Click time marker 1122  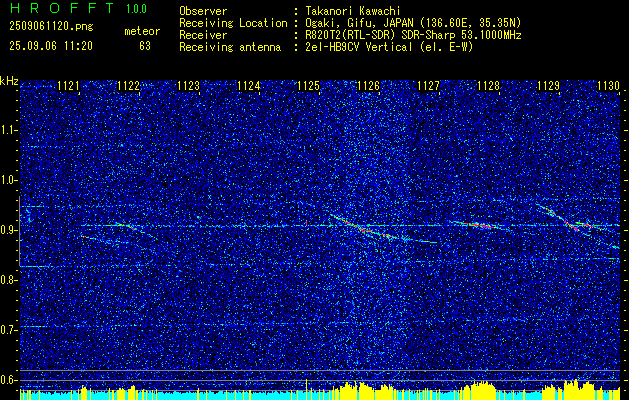[x=128, y=86]
